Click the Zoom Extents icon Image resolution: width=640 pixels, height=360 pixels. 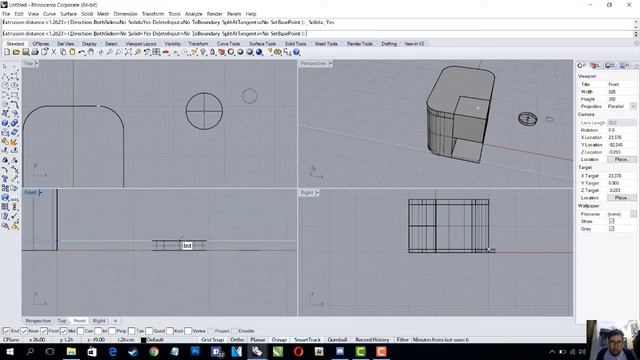(128, 52)
